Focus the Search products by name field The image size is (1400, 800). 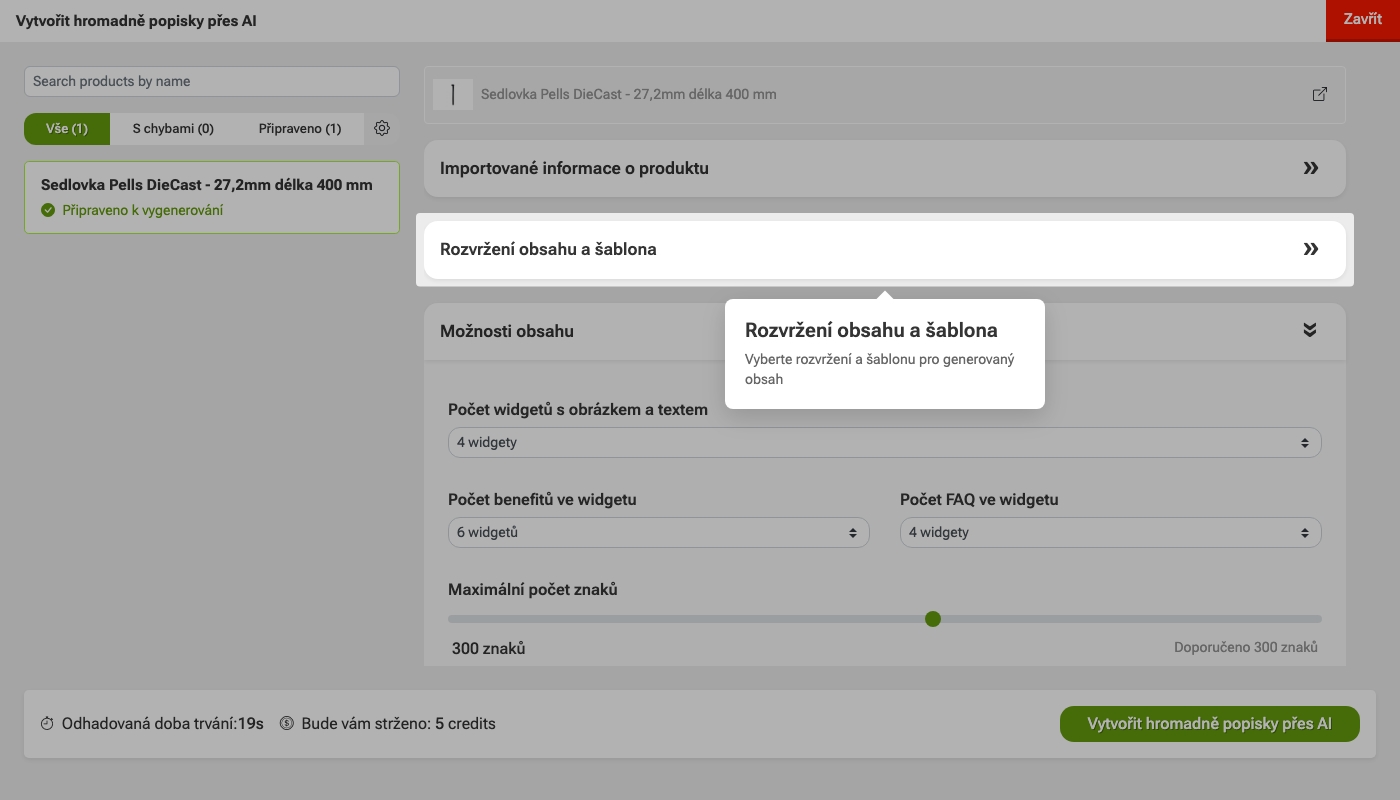pos(212,81)
